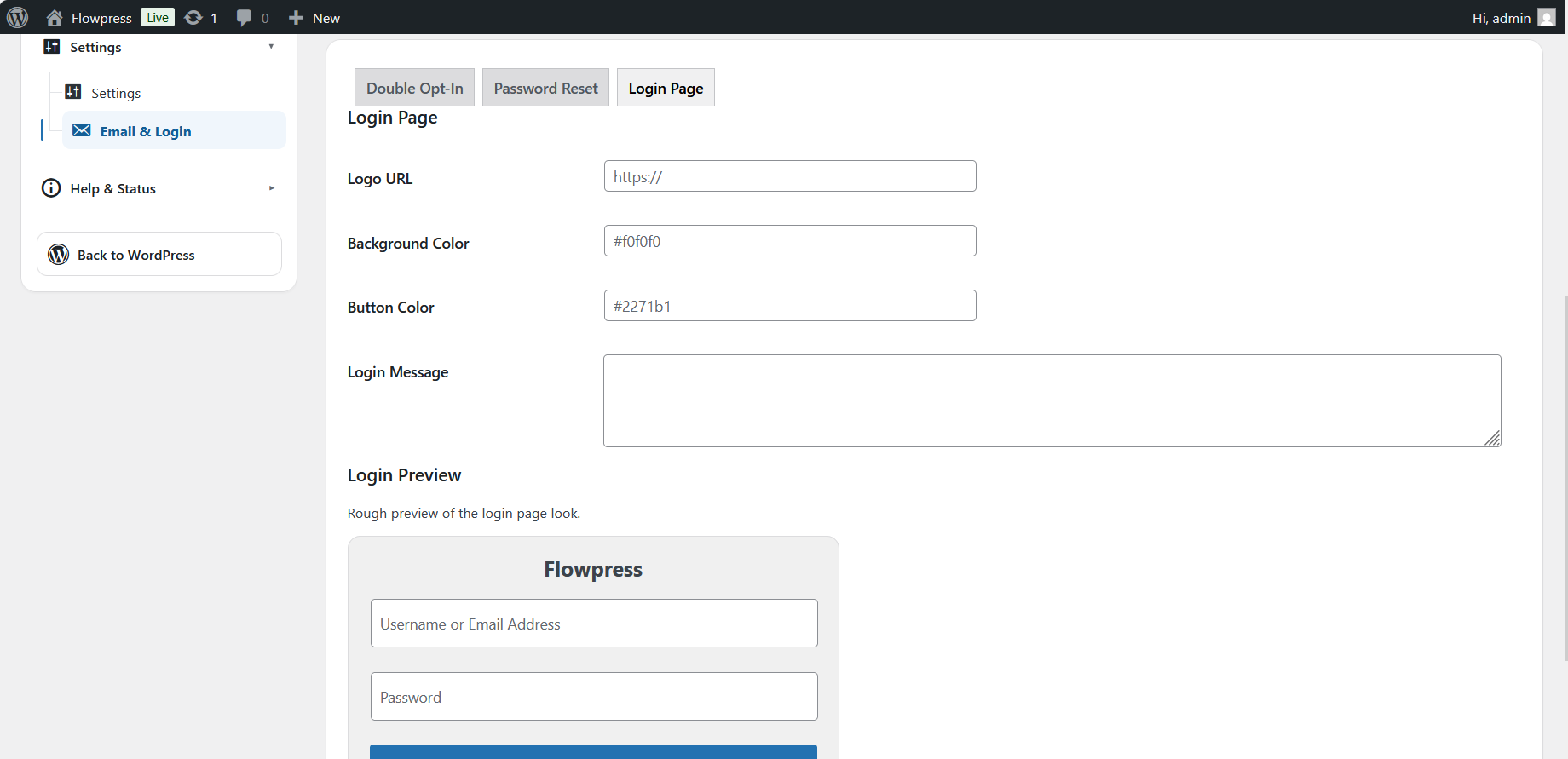Click the updates refresh icon
This screenshot has width=1568, height=759.
pos(193,18)
